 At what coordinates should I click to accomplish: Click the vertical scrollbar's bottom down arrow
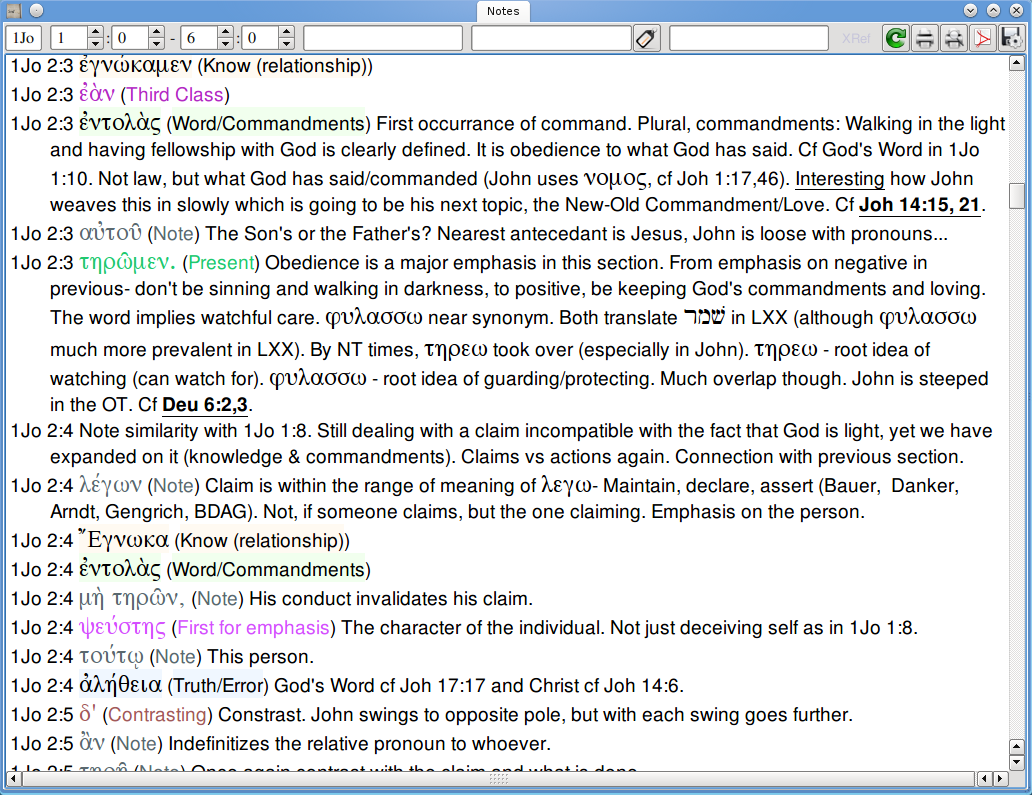[x=1017, y=761]
